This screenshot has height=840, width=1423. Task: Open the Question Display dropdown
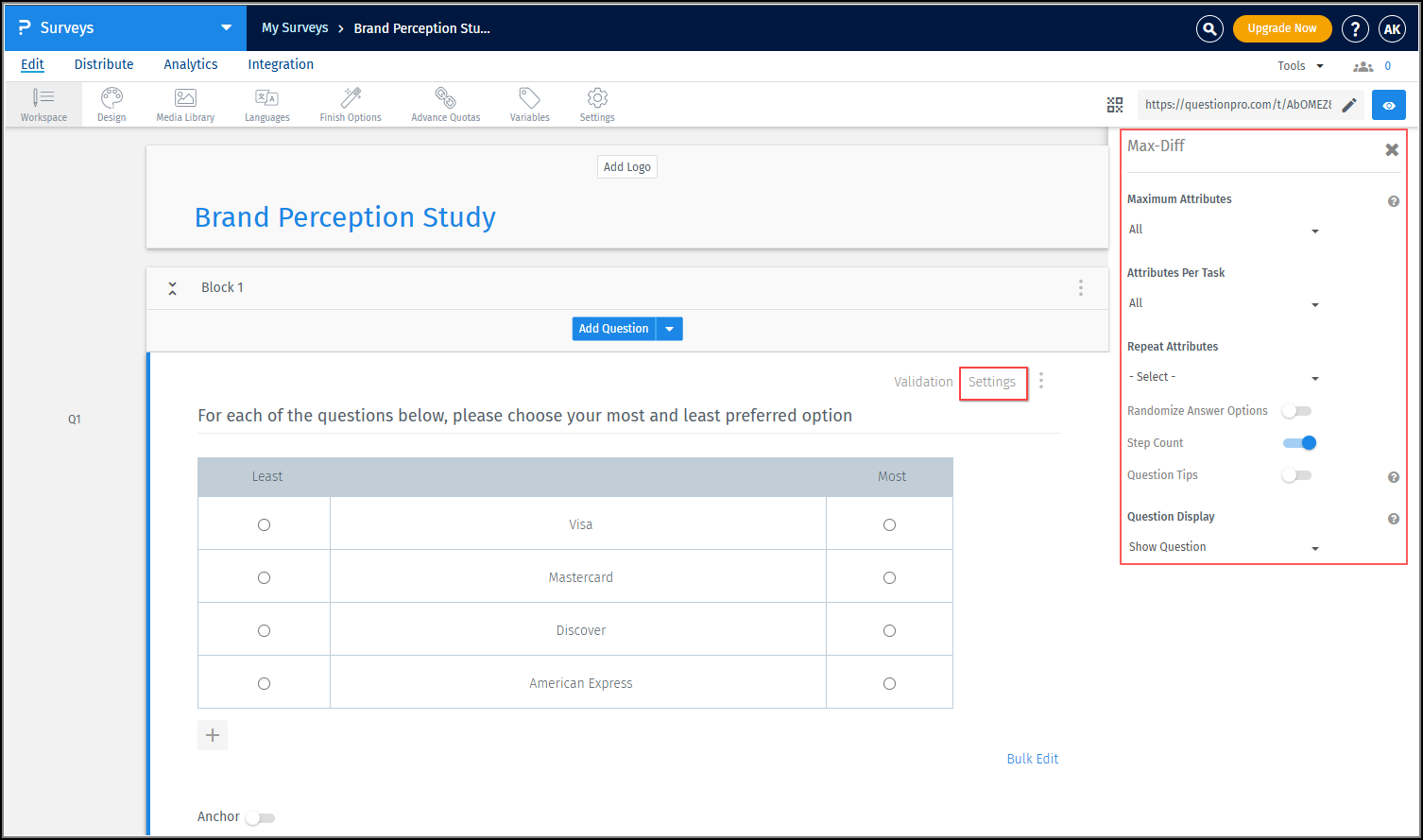(1224, 546)
